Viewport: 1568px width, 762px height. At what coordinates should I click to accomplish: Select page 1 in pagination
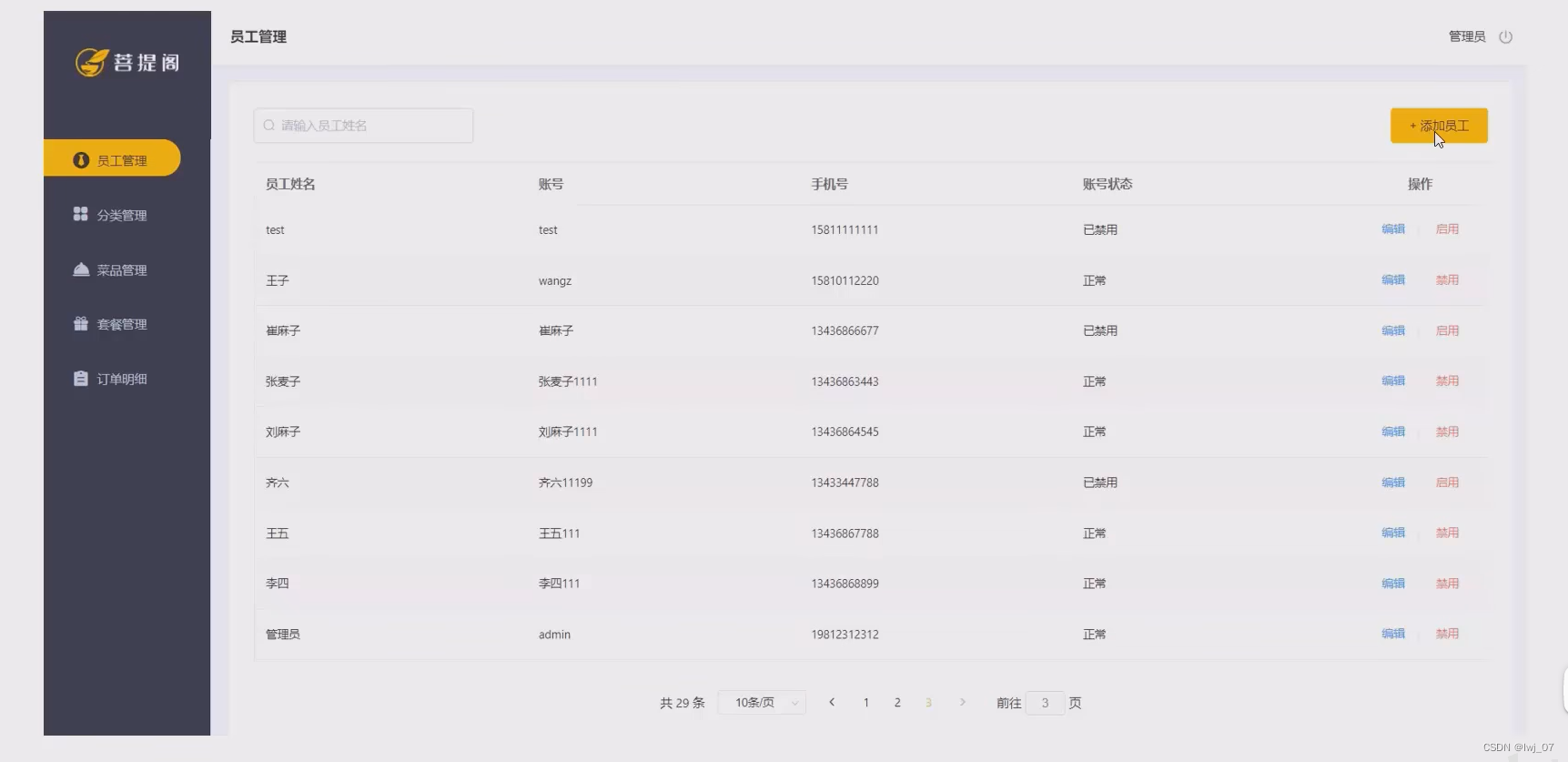point(866,702)
